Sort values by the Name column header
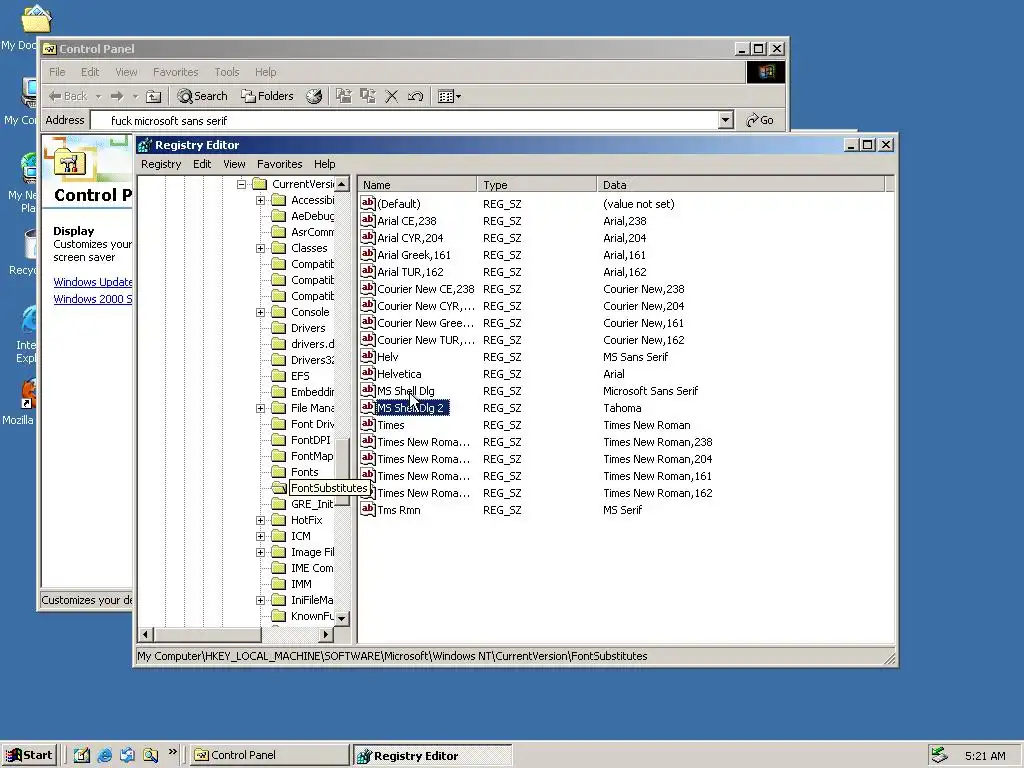 (x=418, y=185)
